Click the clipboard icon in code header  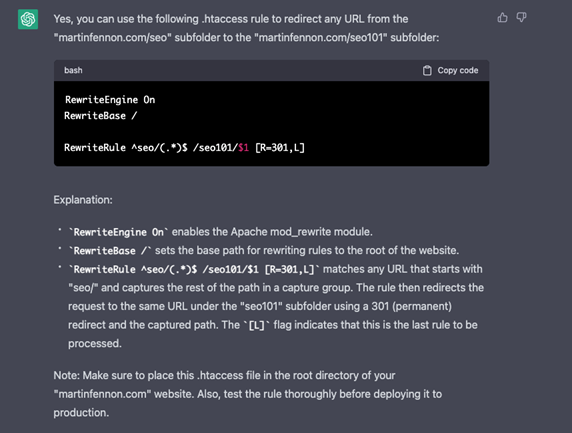[x=427, y=70]
